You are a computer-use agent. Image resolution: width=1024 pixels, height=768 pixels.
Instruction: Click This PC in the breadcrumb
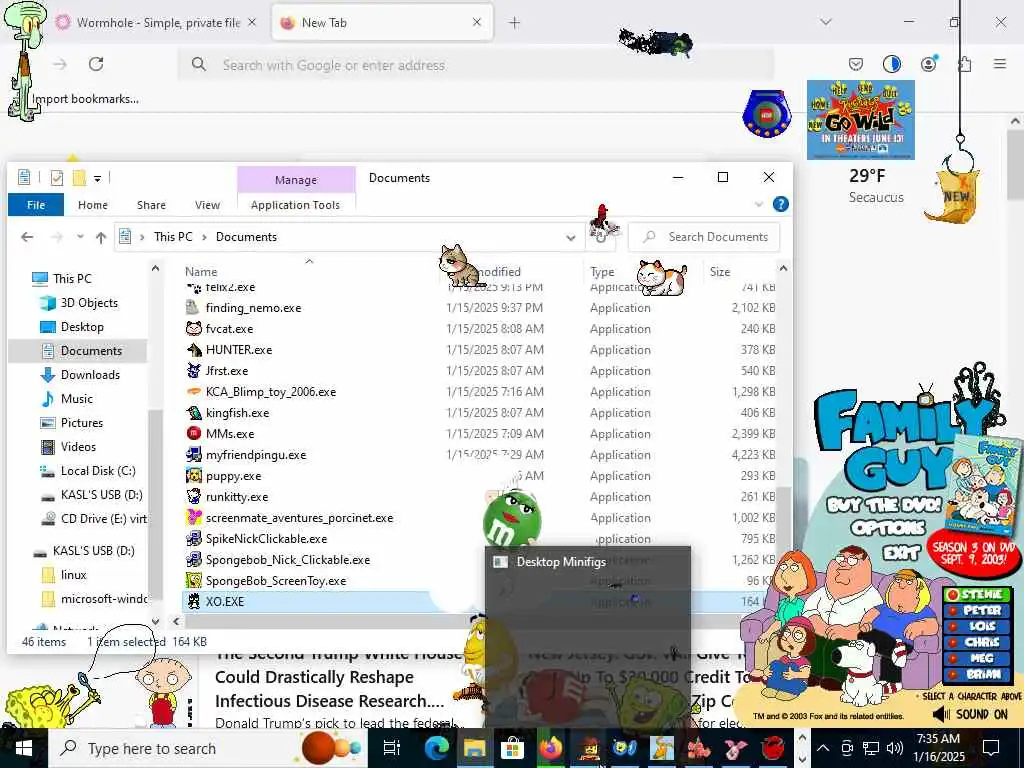tap(173, 237)
